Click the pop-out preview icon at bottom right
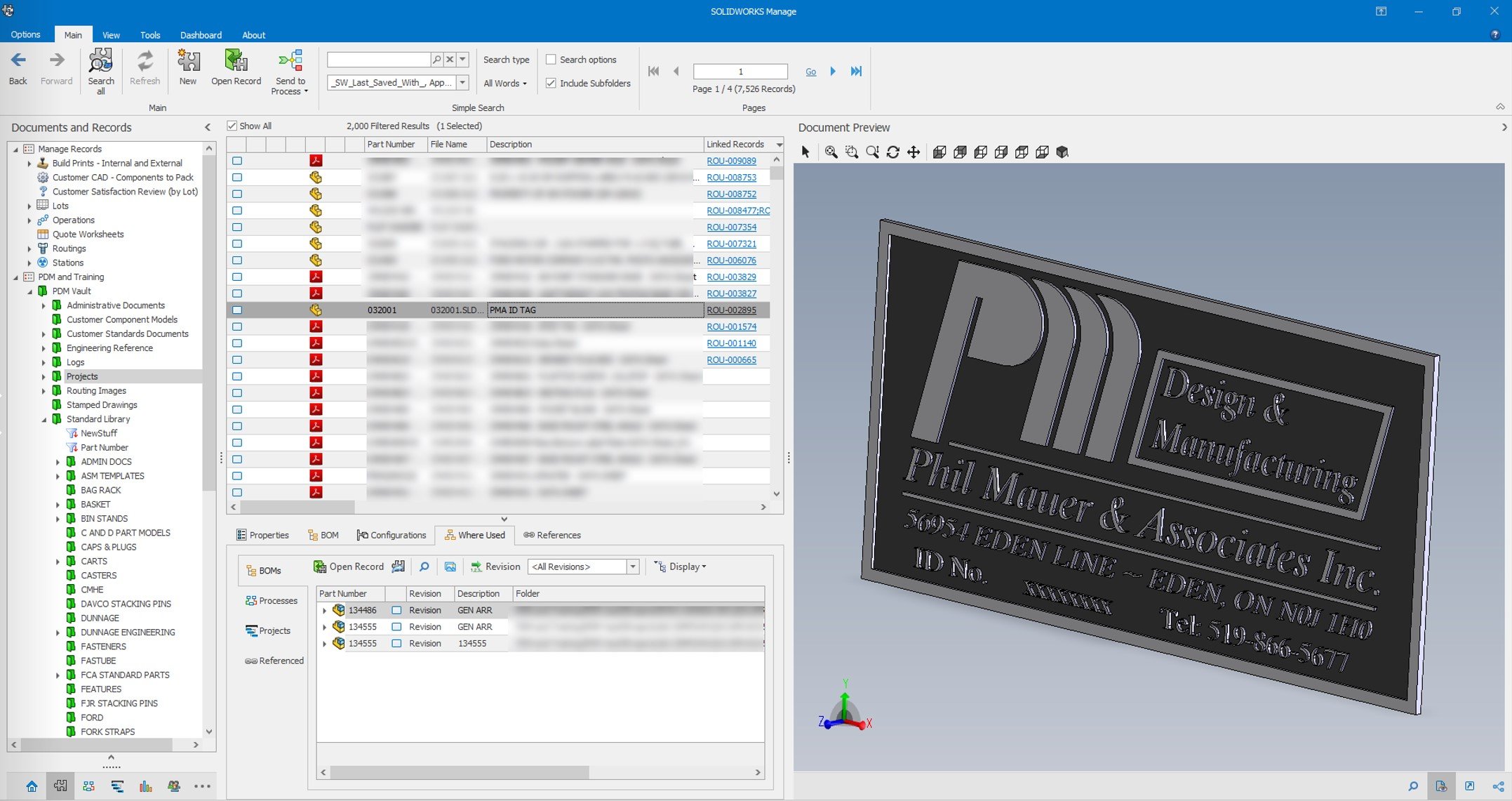Screen dimensions: 1512x801 tap(1470, 786)
